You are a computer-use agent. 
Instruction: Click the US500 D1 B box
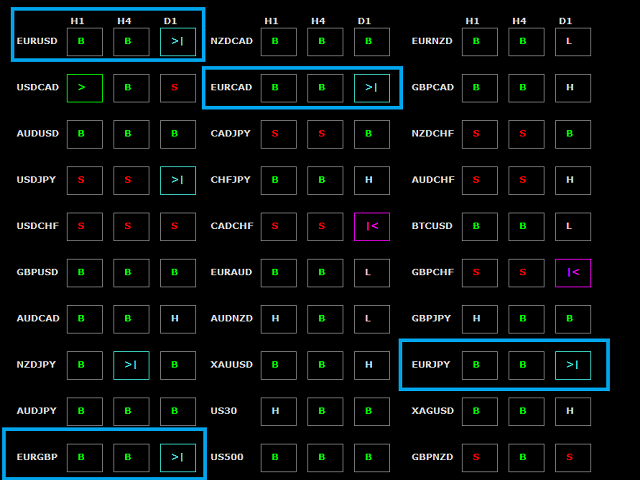tap(372, 458)
